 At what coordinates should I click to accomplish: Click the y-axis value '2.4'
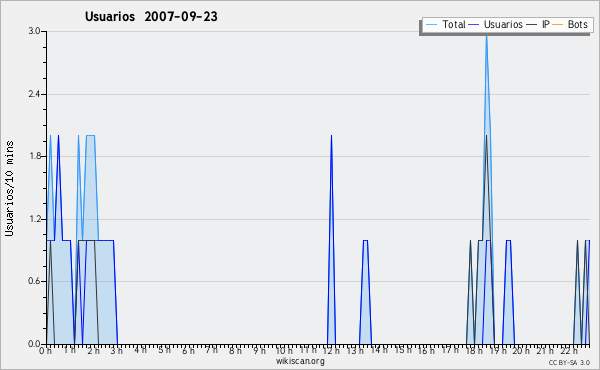(x=34, y=94)
